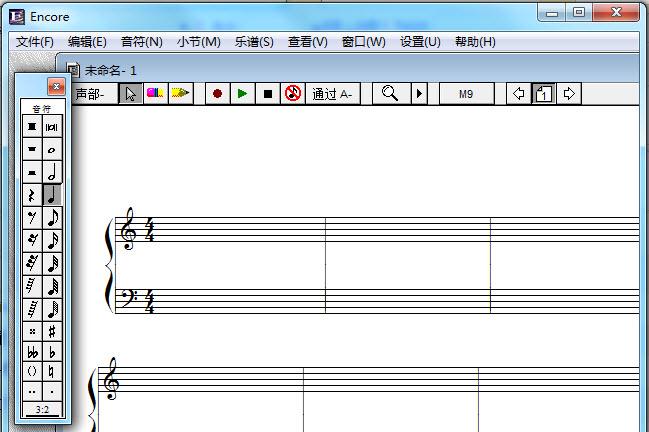
Task: Click the page 1 indicator icon
Action: pyautogui.click(x=543, y=94)
